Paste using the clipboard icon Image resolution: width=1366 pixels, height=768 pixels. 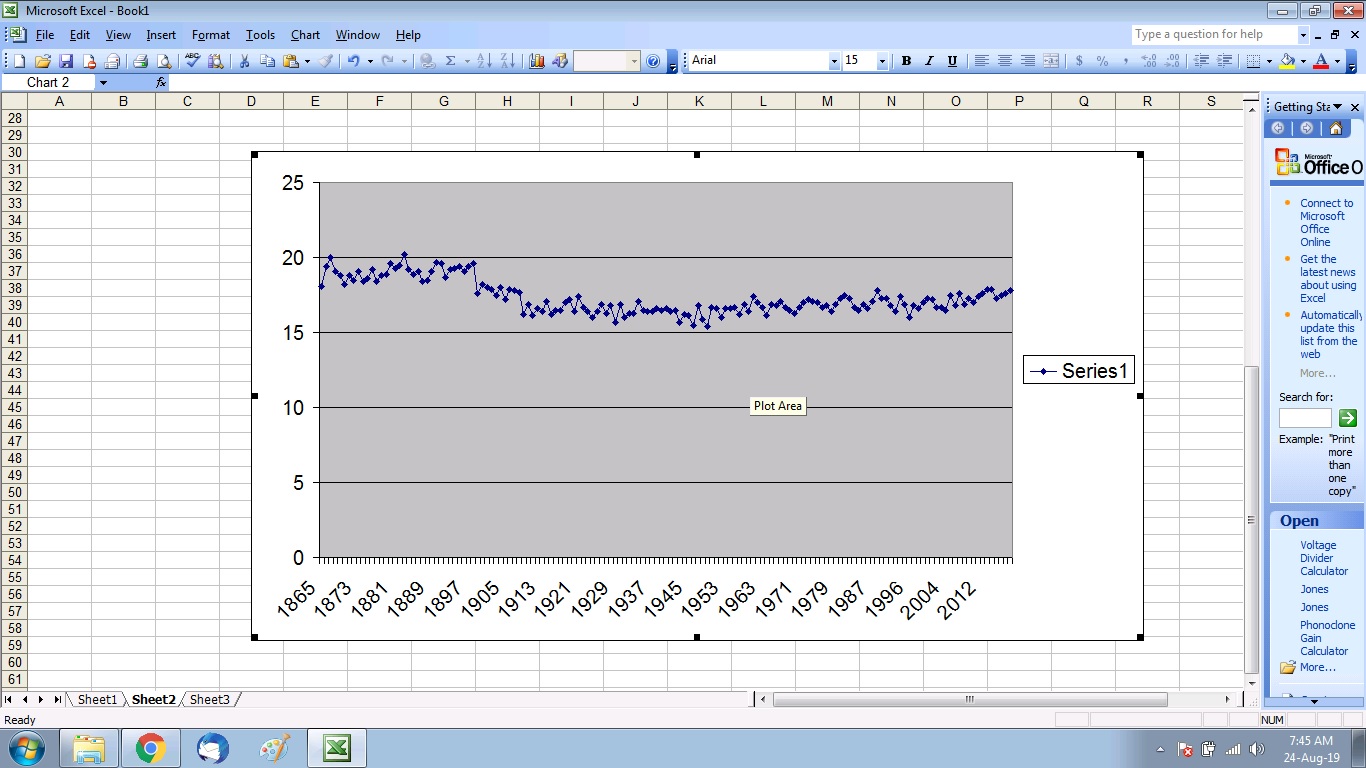tap(290, 61)
